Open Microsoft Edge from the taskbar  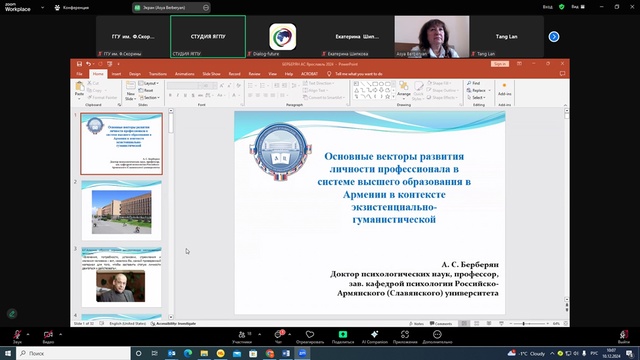coord(188,353)
